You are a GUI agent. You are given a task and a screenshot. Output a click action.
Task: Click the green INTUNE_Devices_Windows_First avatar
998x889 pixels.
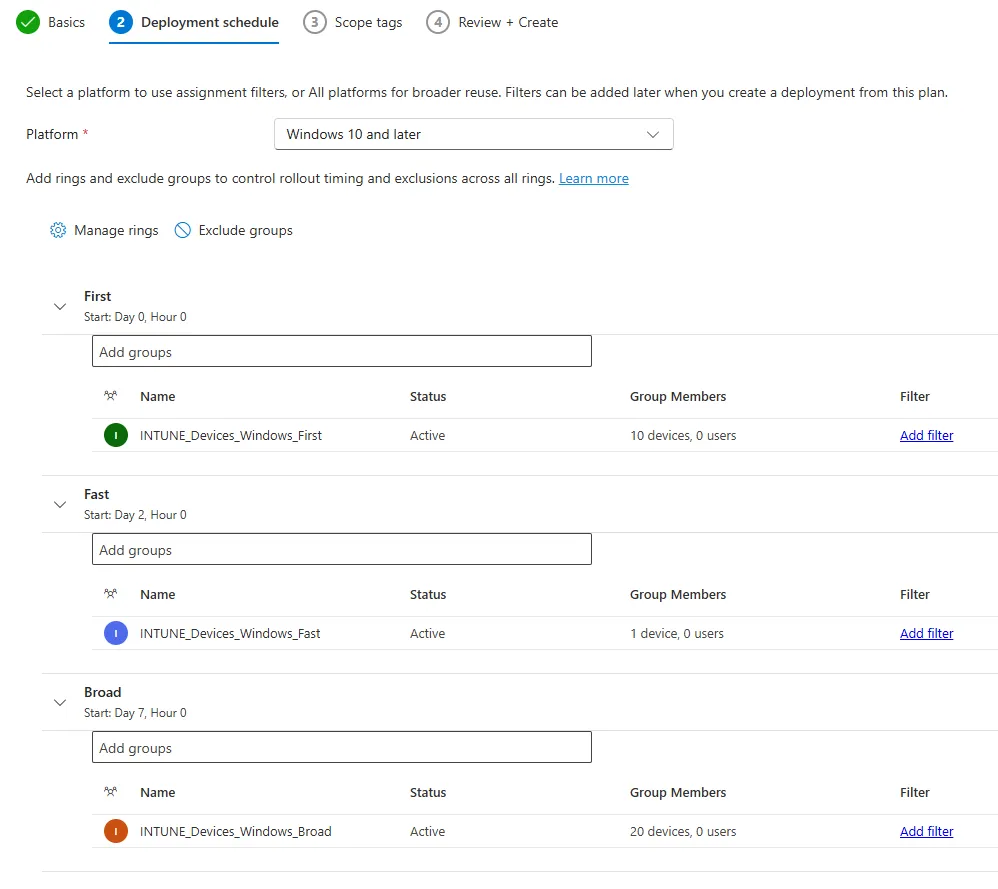[116, 435]
